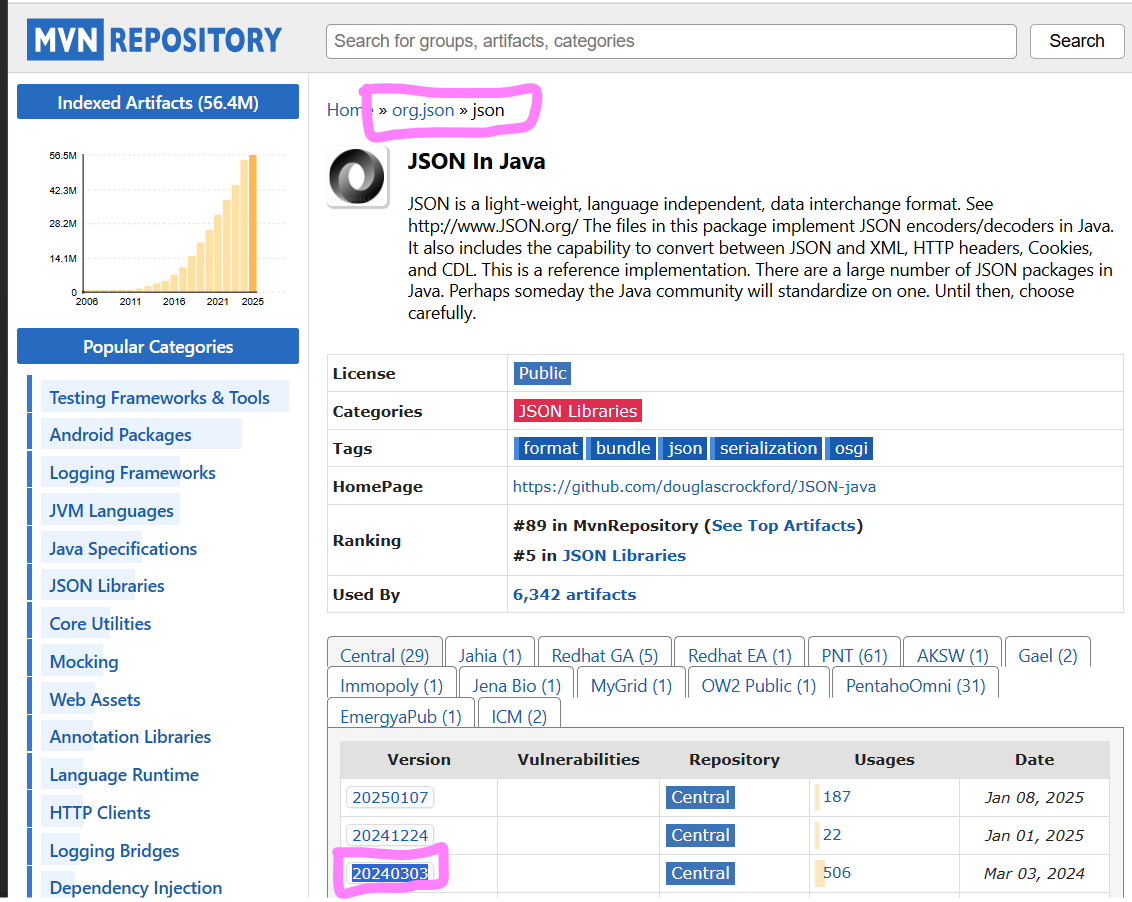Click the Mar 03, 2024 date cell

coord(1034,873)
